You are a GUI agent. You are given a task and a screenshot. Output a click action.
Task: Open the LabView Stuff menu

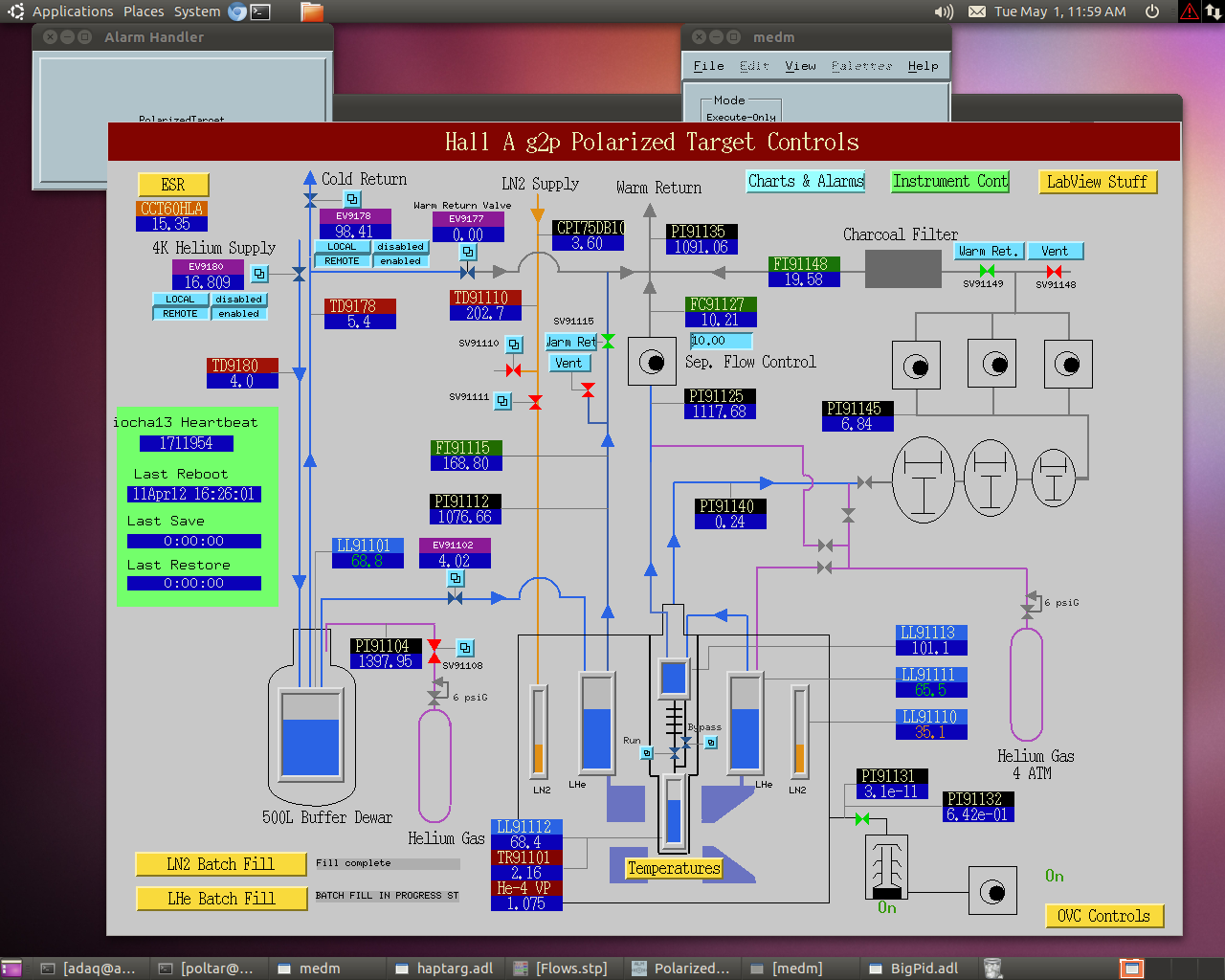[x=1098, y=182]
